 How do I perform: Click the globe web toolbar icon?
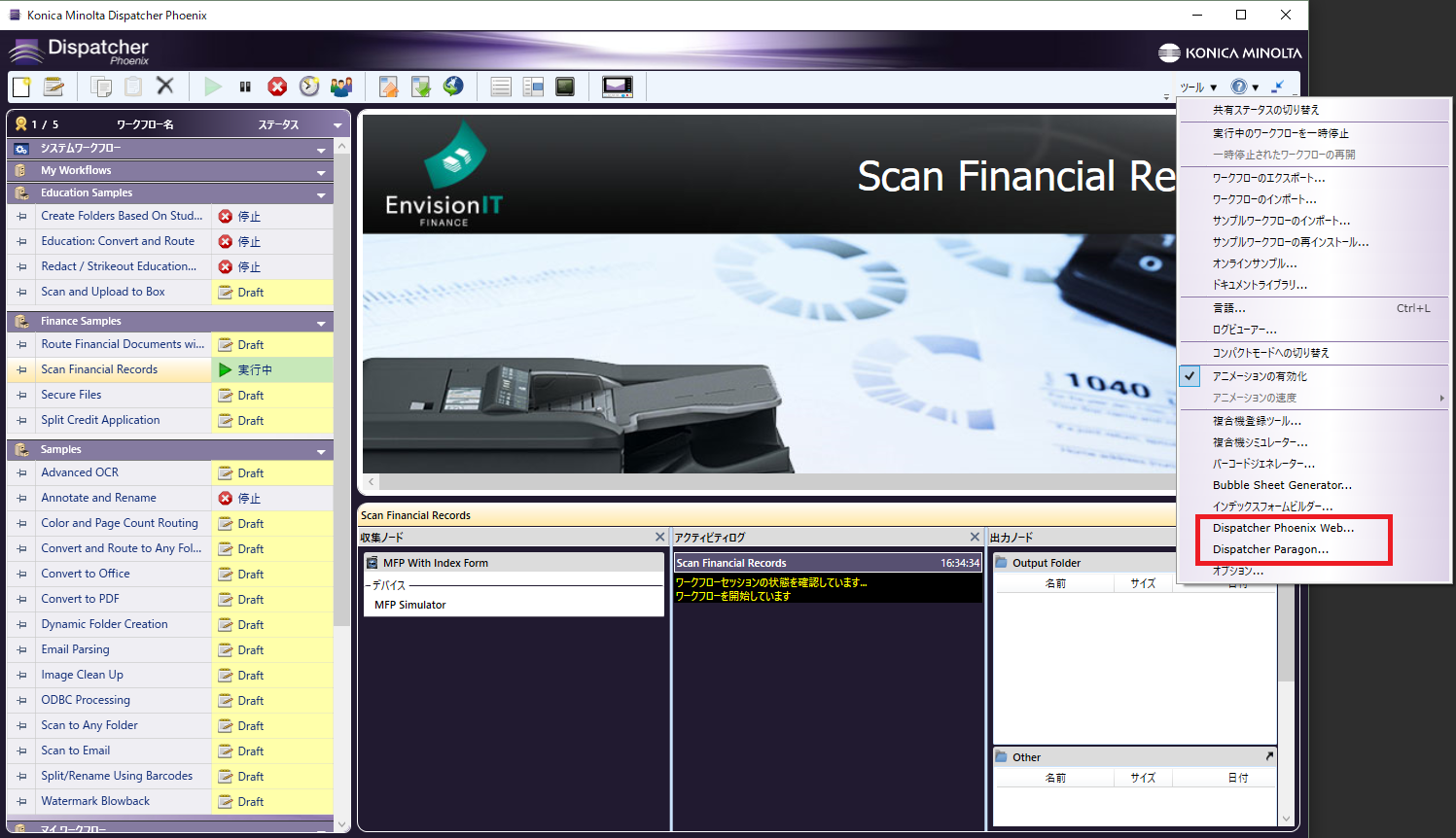pos(453,87)
